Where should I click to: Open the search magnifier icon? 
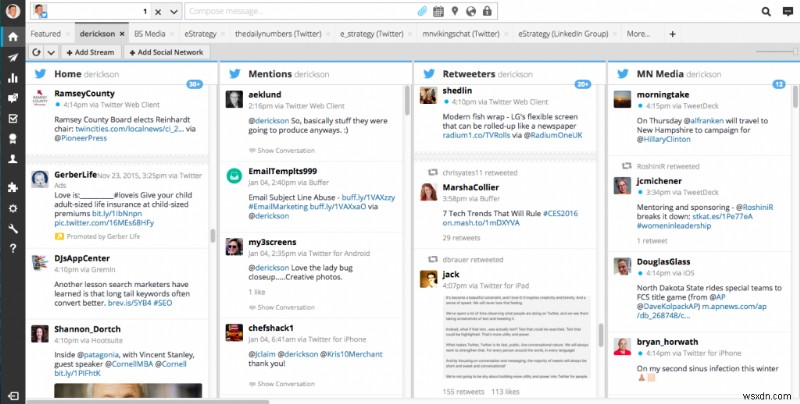tap(766, 11)
